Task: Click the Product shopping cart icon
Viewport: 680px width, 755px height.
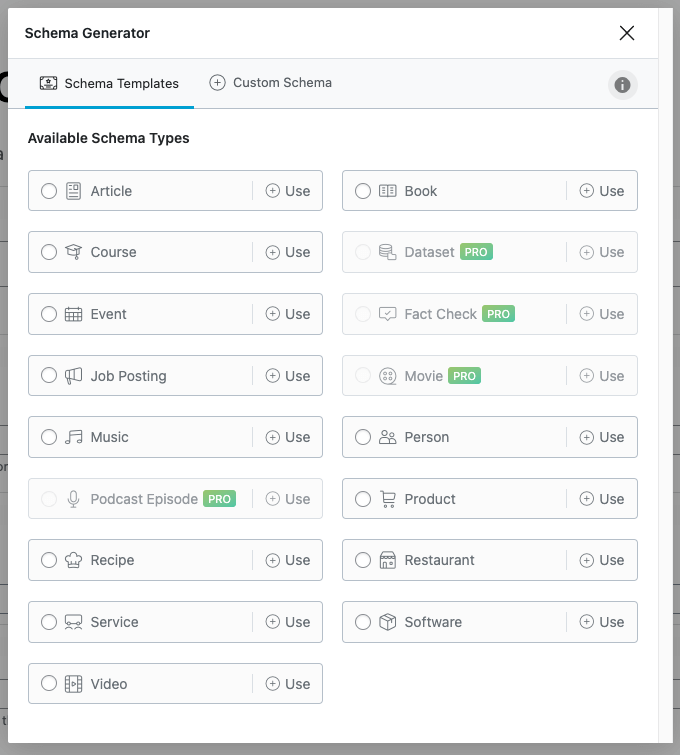Action: (388, 499)
